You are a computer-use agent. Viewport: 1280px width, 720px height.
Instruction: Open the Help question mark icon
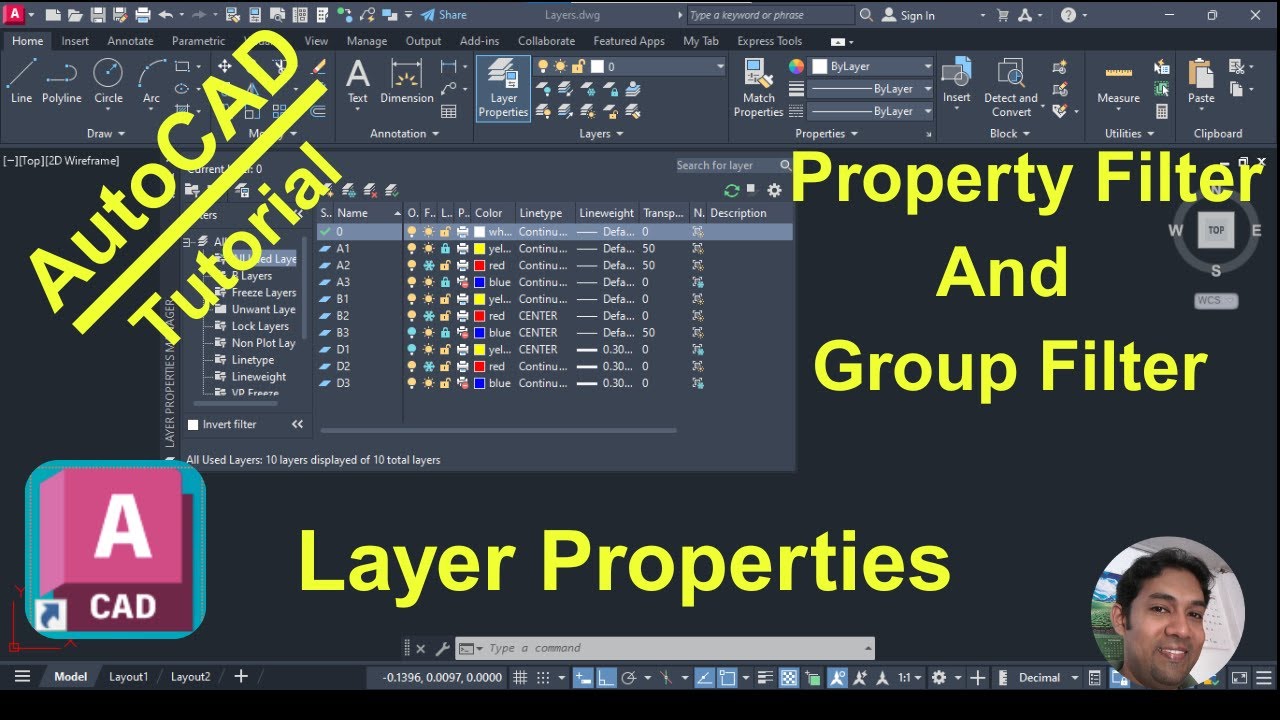point(1068,15)
